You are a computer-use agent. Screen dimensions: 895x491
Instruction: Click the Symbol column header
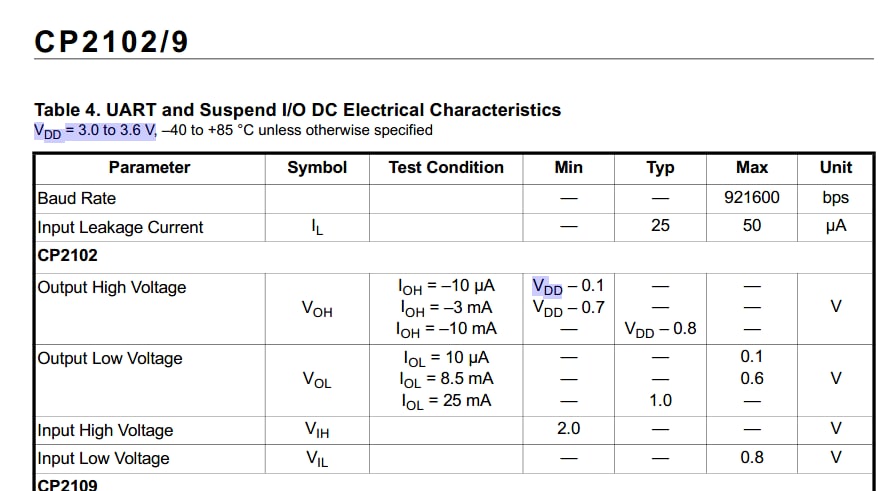[317, 168]
